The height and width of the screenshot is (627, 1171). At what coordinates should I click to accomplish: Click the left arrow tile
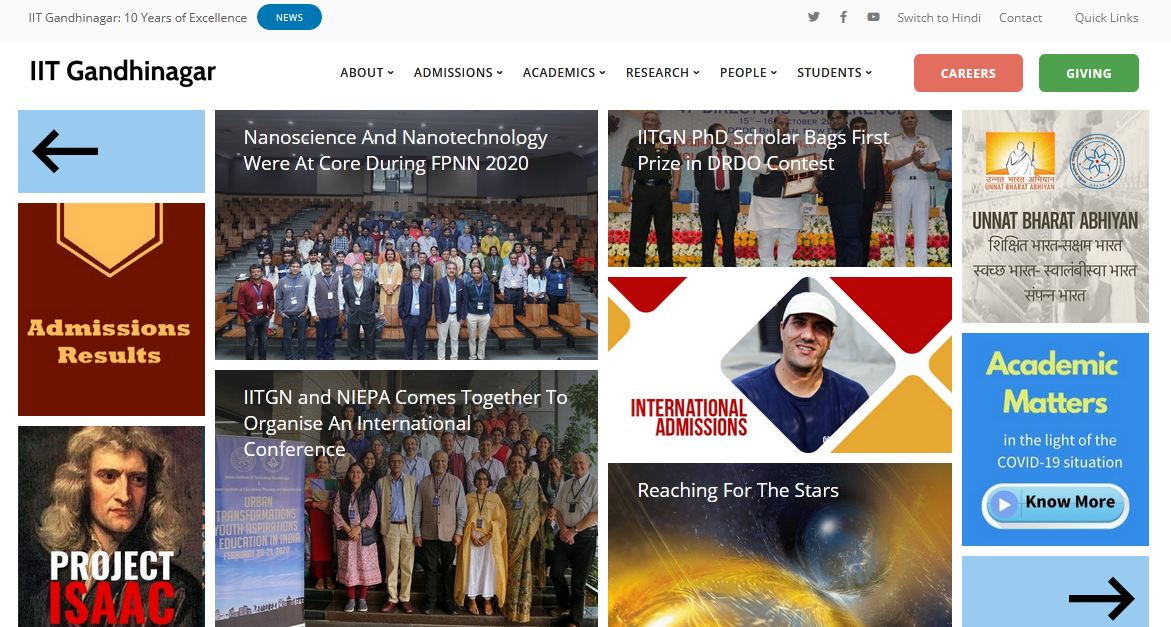pyautogui.click(x=111, y=152)
